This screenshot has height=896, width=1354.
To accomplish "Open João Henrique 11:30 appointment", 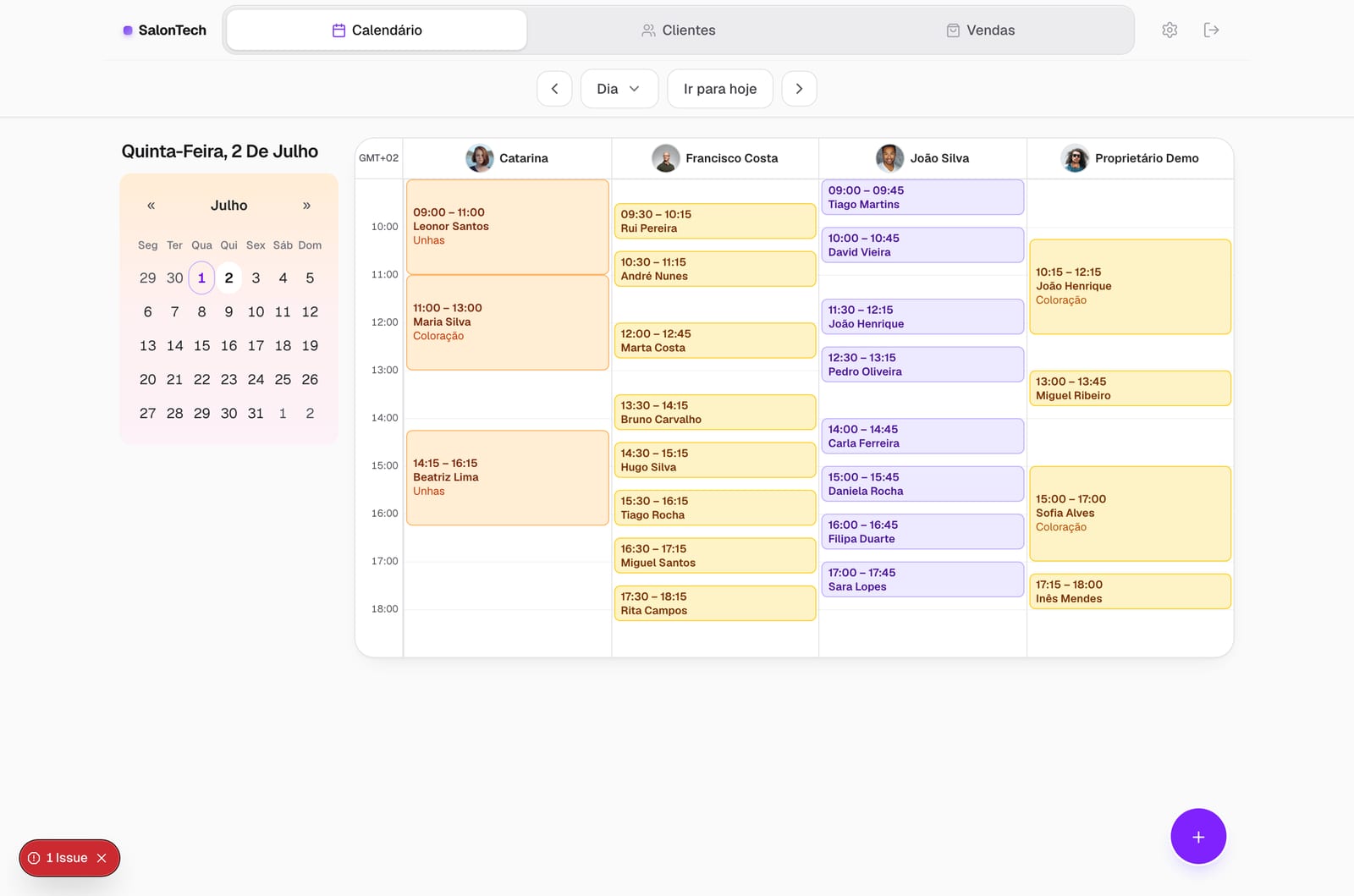I will (922, 316).
